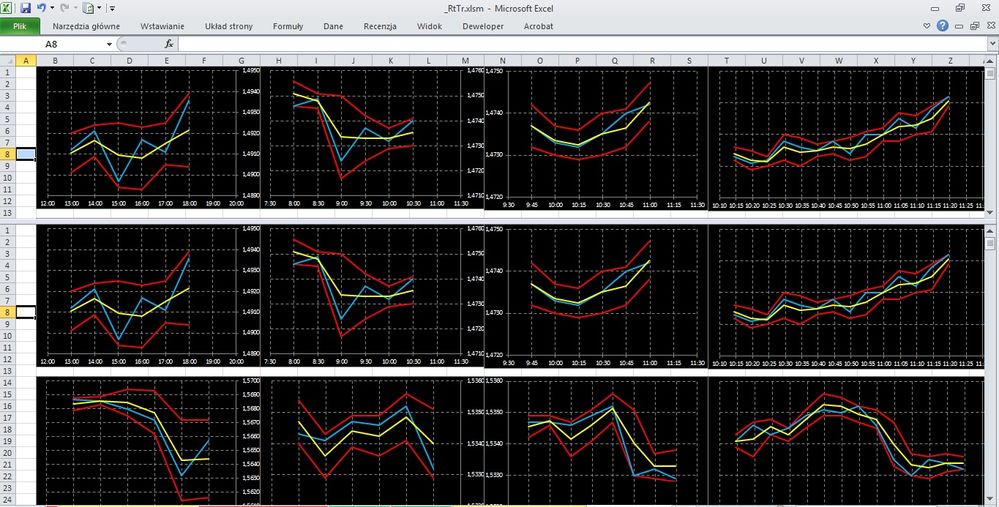Click the Excel logo icon in title bar
This screenshot has width=999, height=507.
coord(8,8)
